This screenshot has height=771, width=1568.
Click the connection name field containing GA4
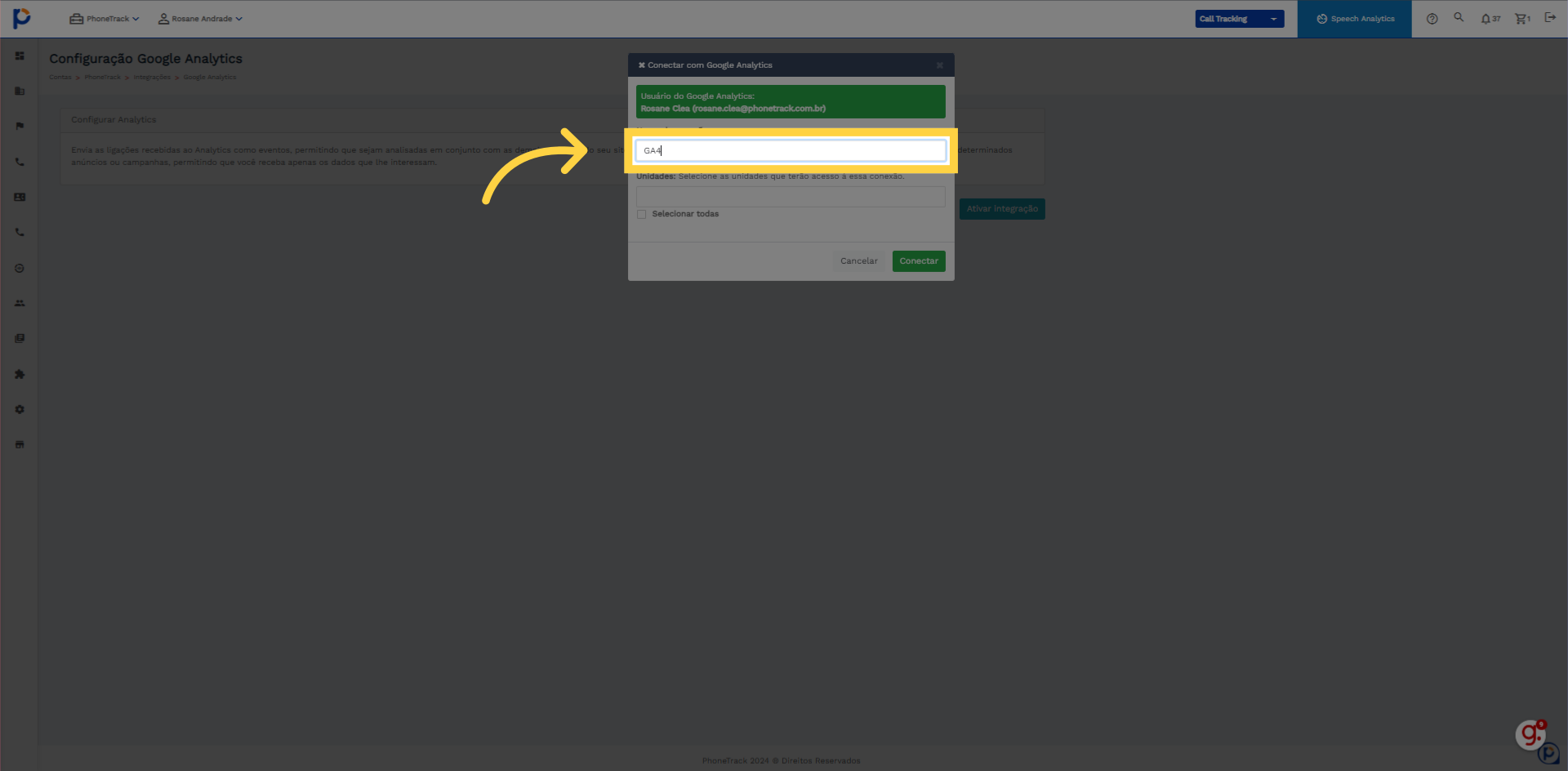point(791,150)
